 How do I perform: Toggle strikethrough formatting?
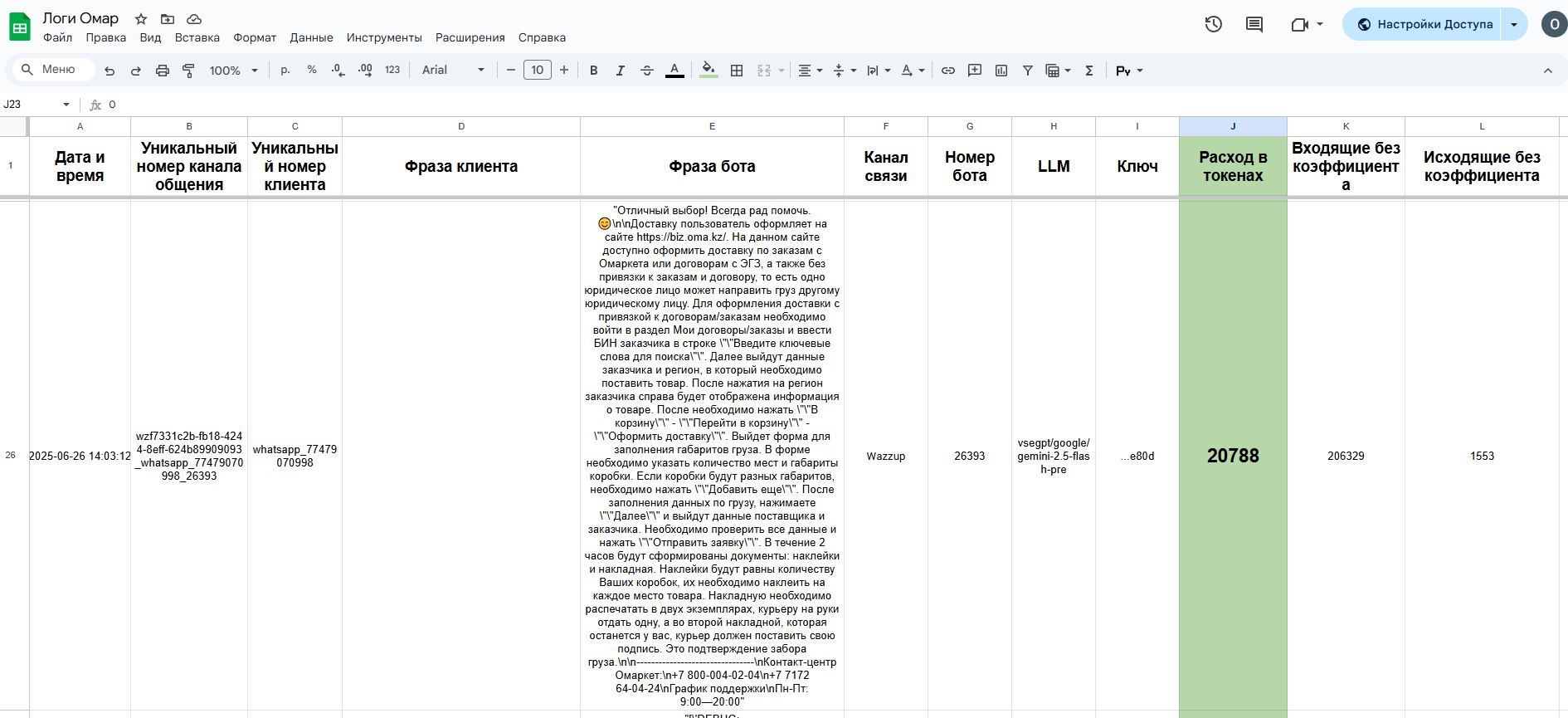(647, 71)
